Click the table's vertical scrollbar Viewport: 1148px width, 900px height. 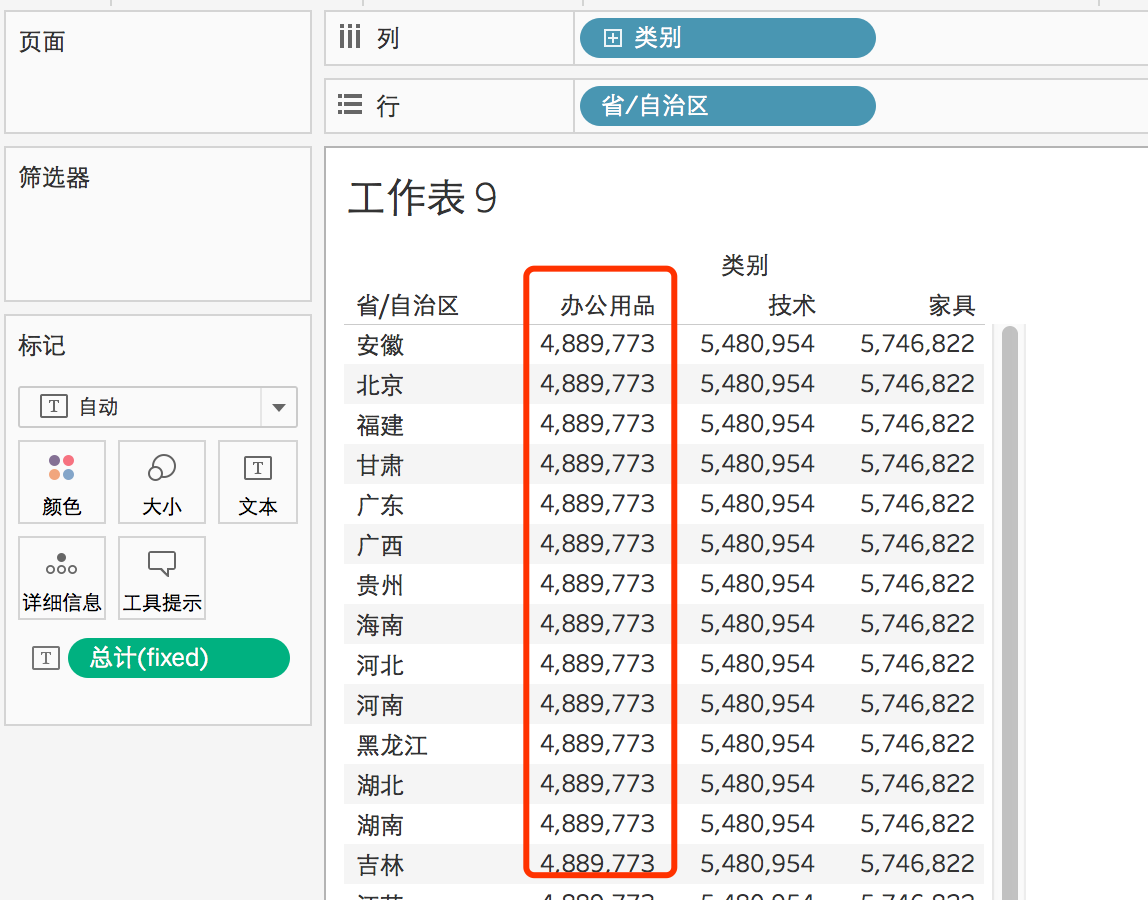click(x=1010, y=612)
